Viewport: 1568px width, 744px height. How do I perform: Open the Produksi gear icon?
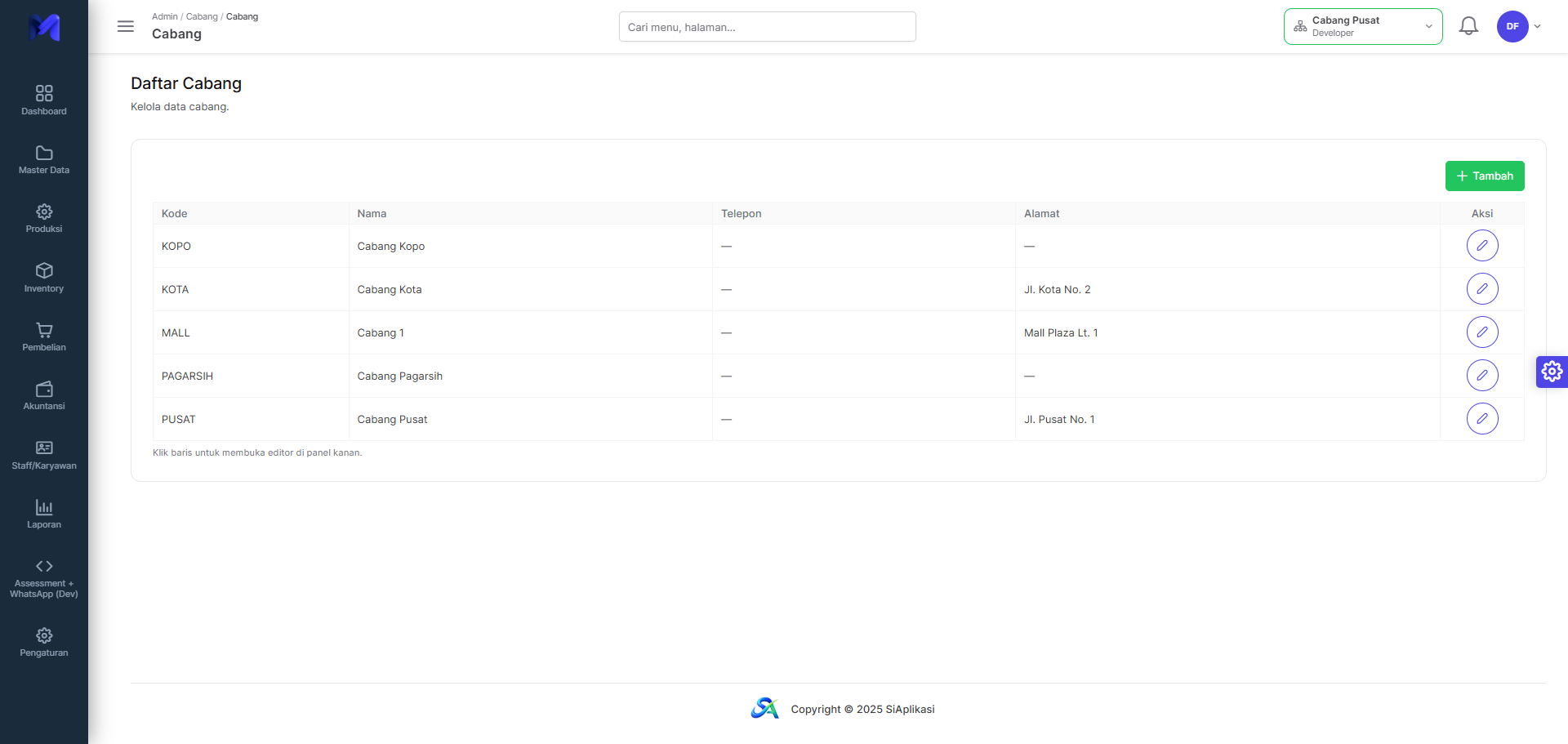[44, 212]
